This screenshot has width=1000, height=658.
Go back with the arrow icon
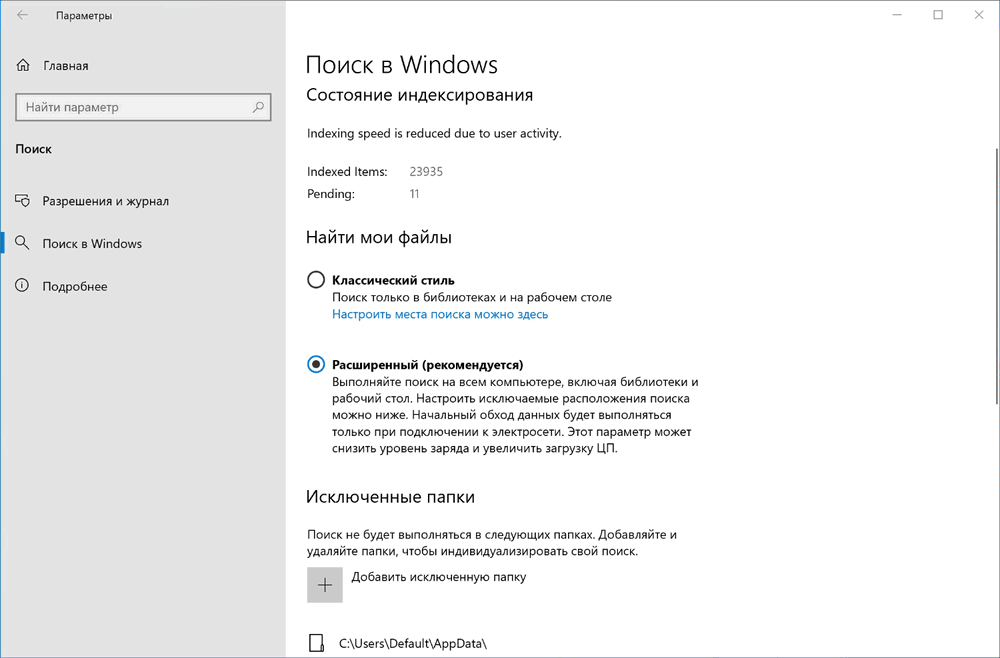[22, 15]
